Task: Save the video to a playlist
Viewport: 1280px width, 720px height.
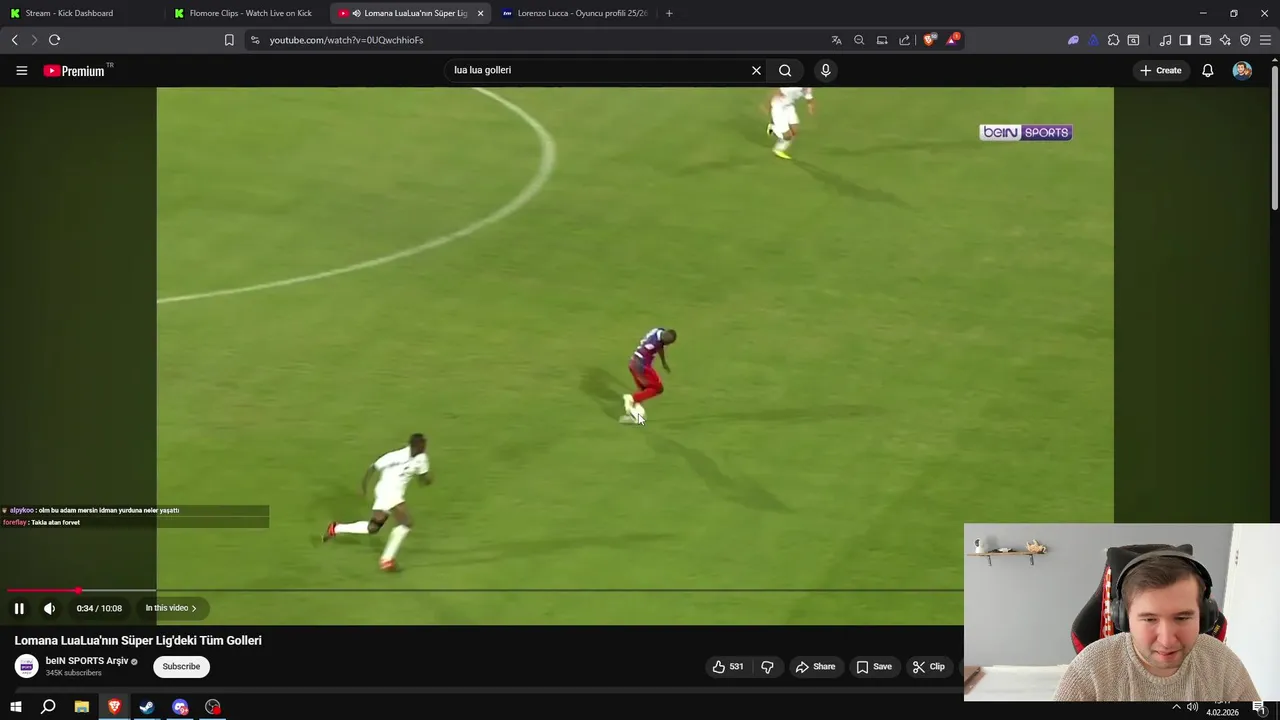Action: pyautogui.click(x=874, y=666)
